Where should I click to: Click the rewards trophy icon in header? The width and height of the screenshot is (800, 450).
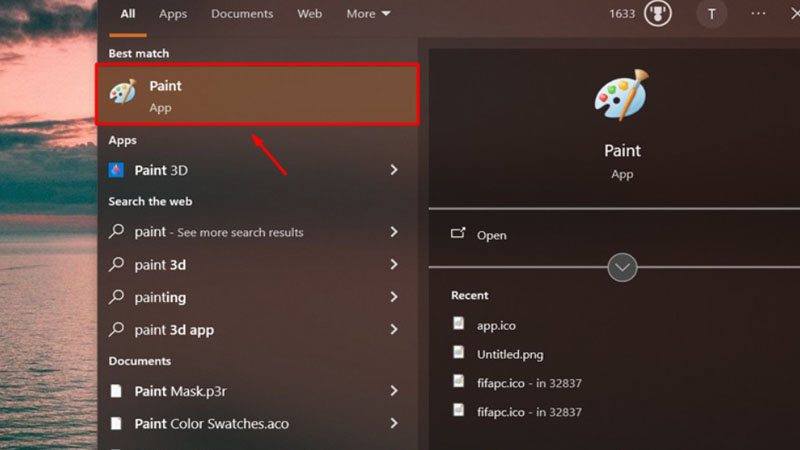point(657,14)
